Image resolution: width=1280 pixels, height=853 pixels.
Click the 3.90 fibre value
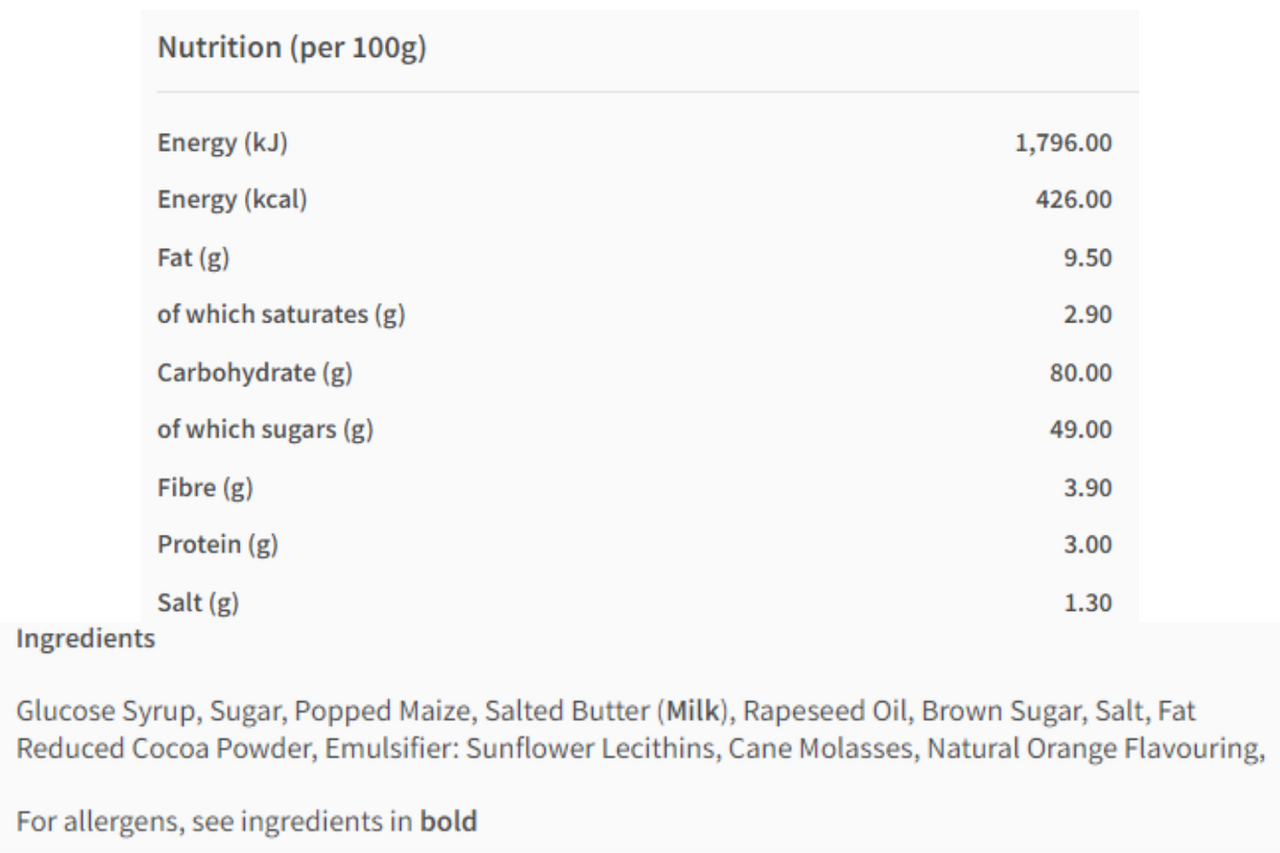coord(1087,488)
